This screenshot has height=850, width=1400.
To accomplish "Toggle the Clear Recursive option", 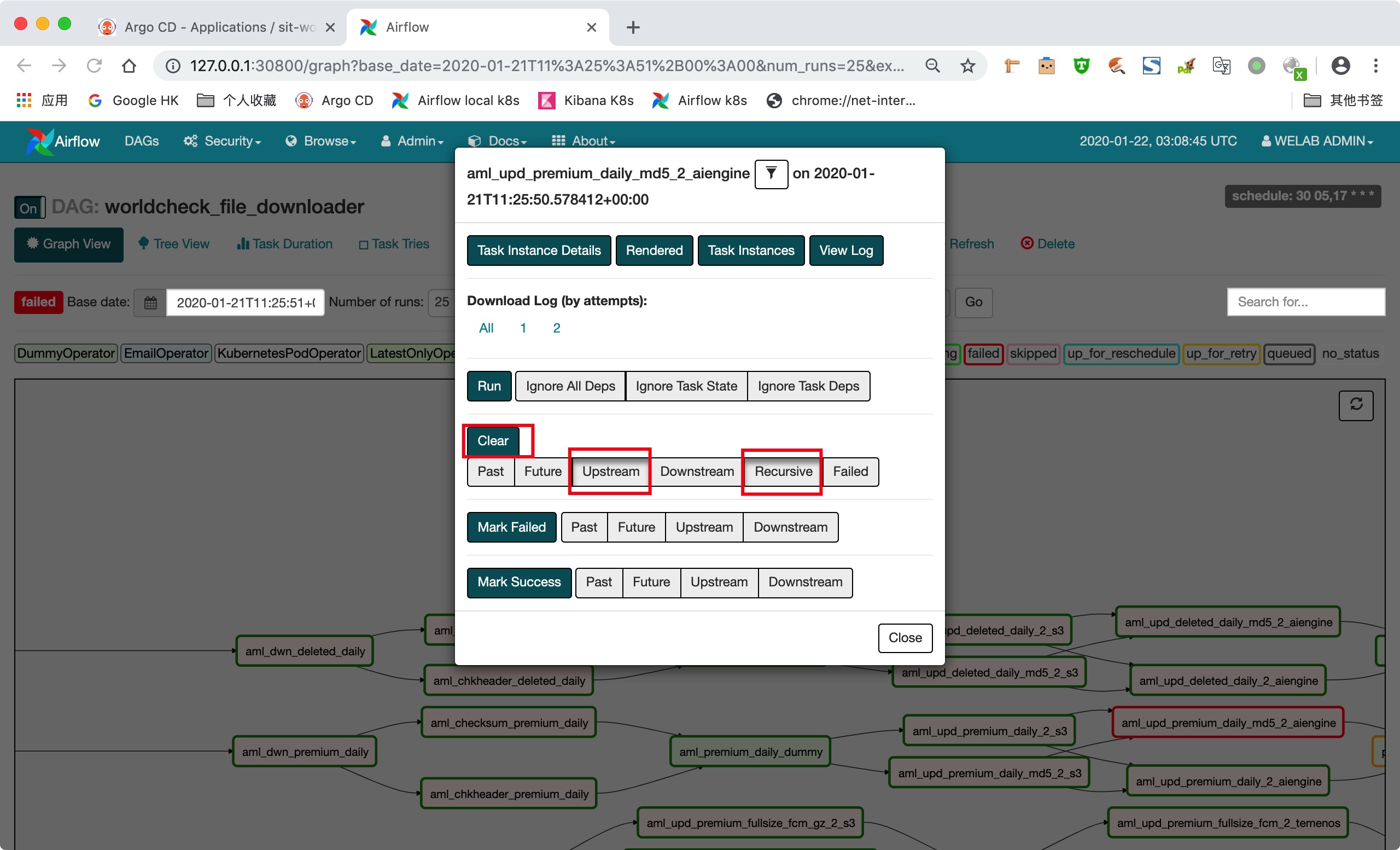I will 783,471.
